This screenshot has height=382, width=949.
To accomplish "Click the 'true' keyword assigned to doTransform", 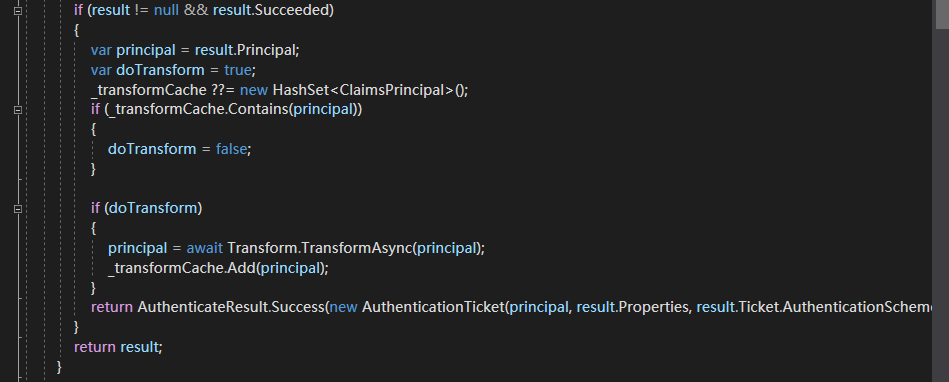I will click(237, 70).
